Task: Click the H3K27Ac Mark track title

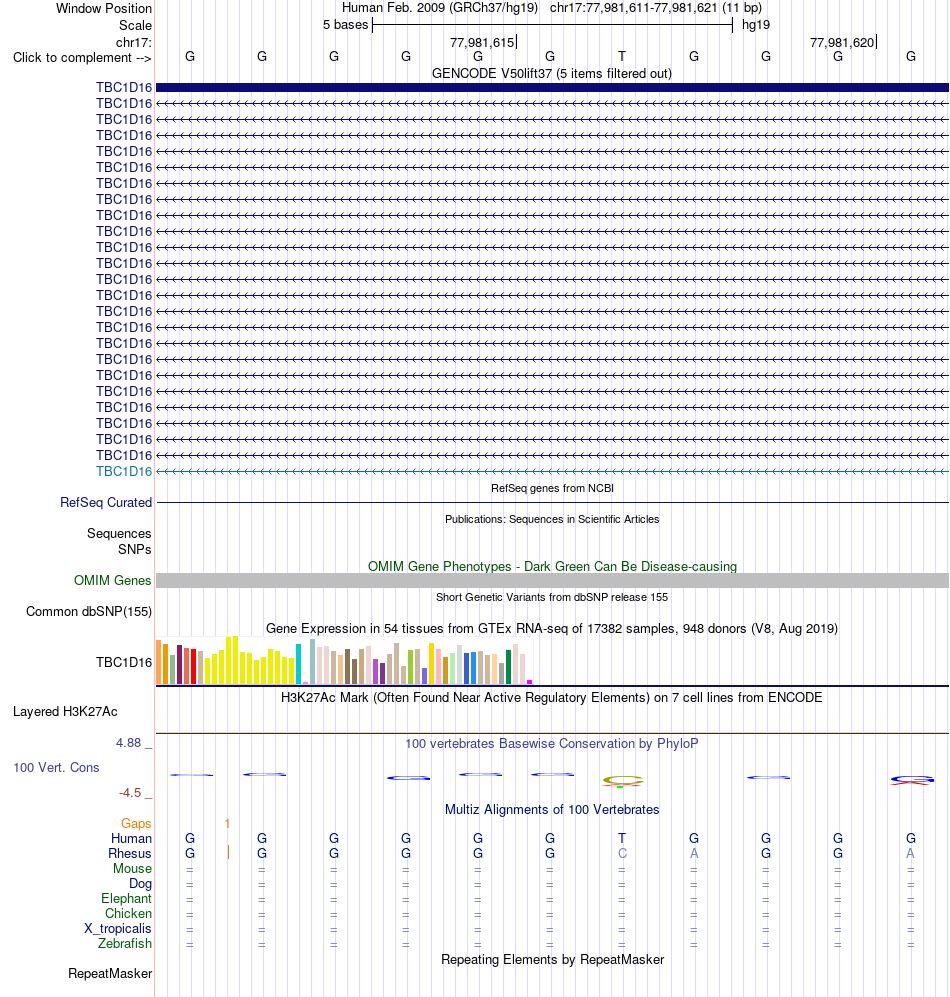Action: [x=552, y=698]
